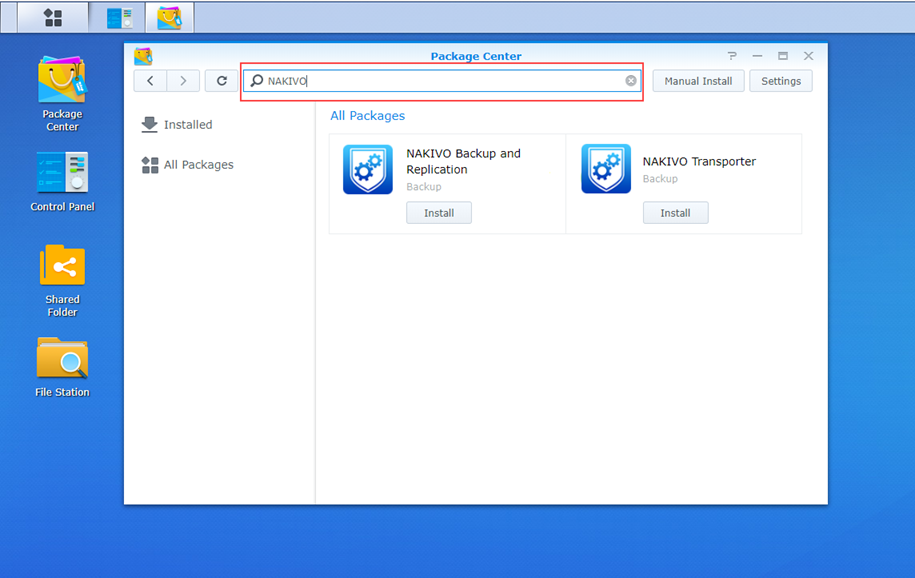
Task: Install NAKIVO Backup and Replication
Action: pos(438,213)
